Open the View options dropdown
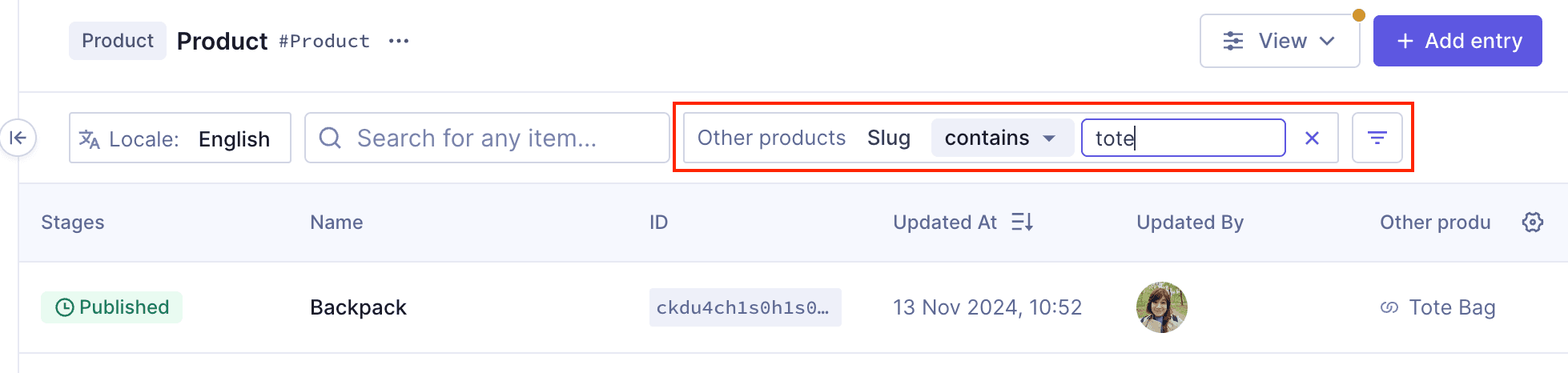The image size is (1568, 373). click(1279, 41)
